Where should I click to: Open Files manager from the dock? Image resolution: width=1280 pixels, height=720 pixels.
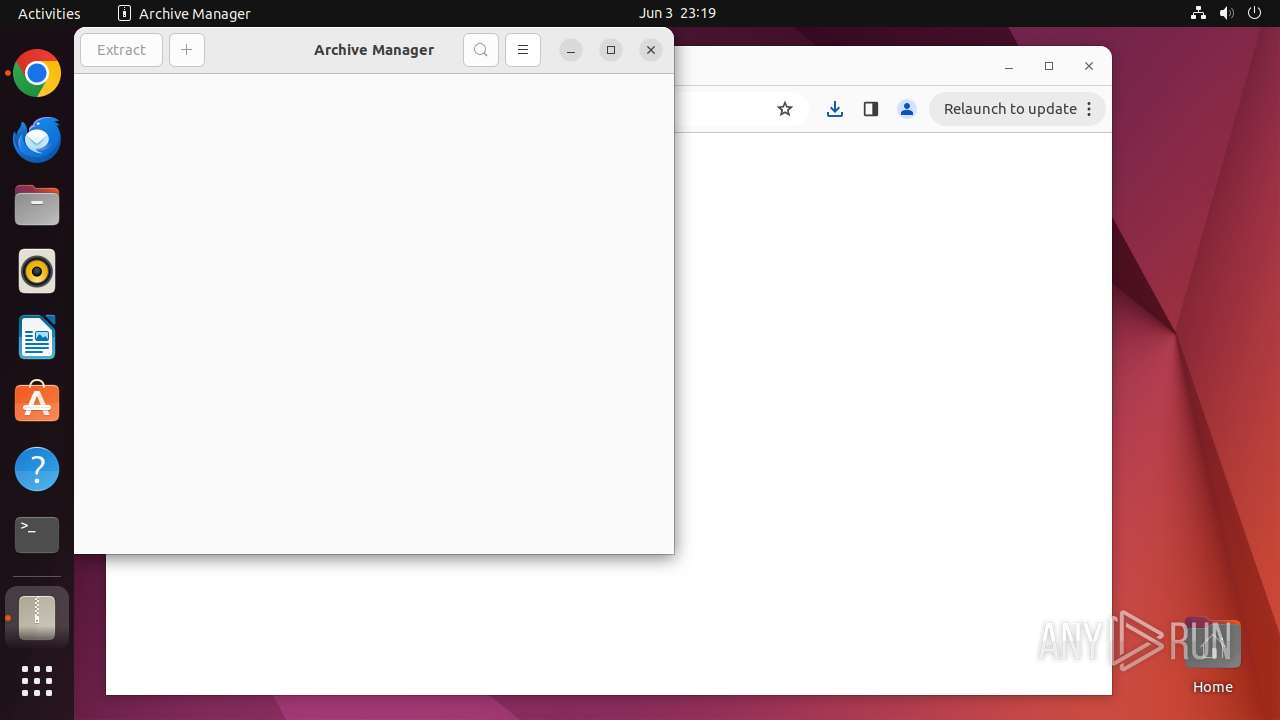click(37, 205)
